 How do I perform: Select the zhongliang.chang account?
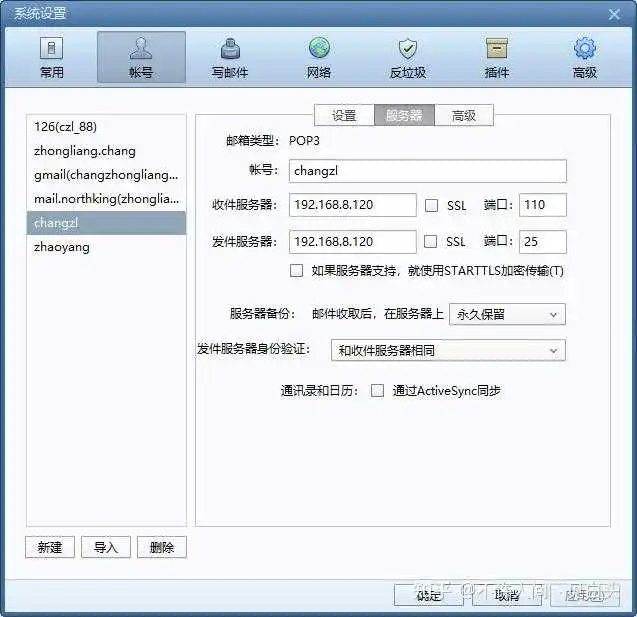point(106,151)
